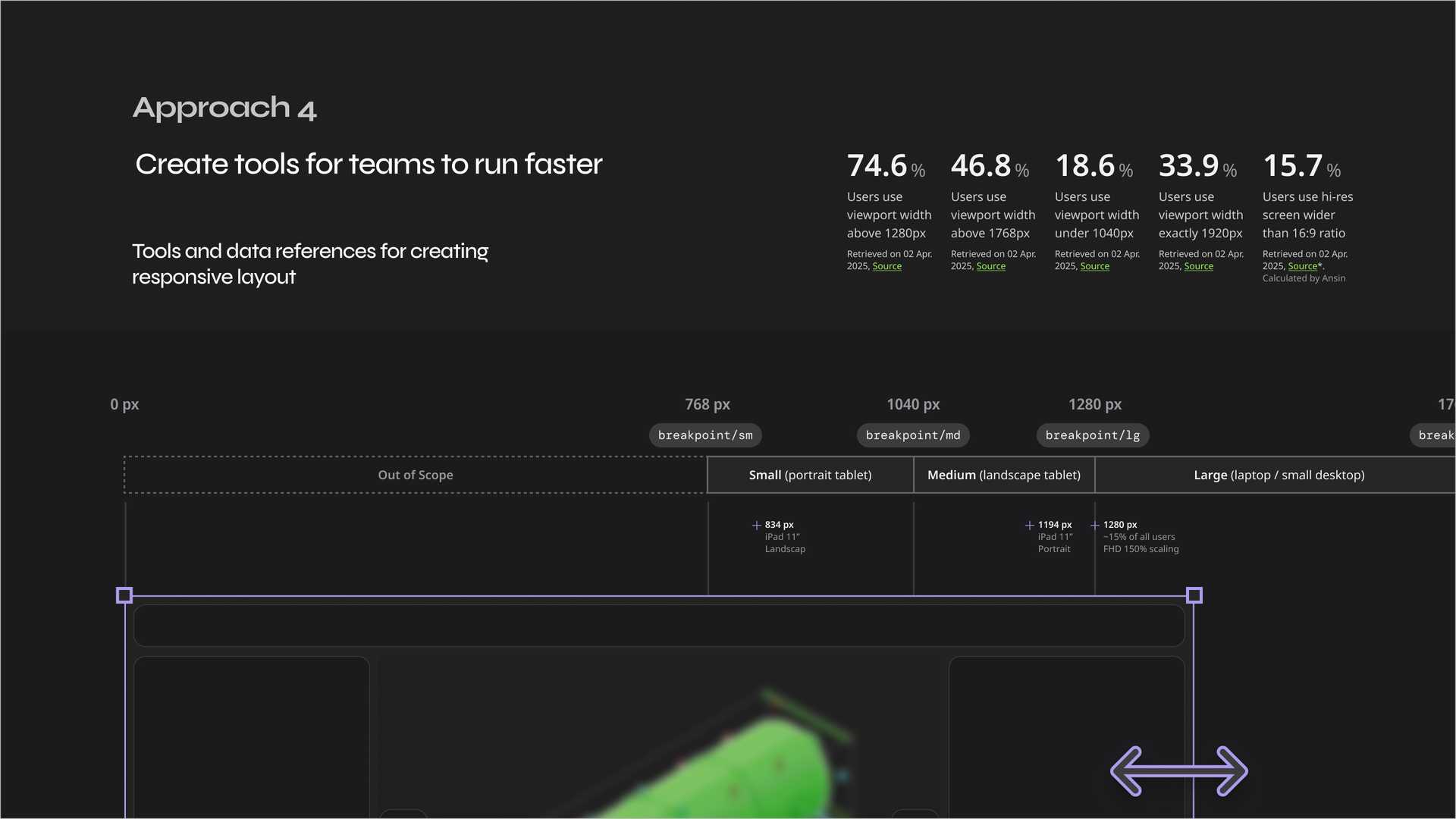
Task: Click the 33.9 % statistic
Action: pyautogui.click(x=1197, y=166)
